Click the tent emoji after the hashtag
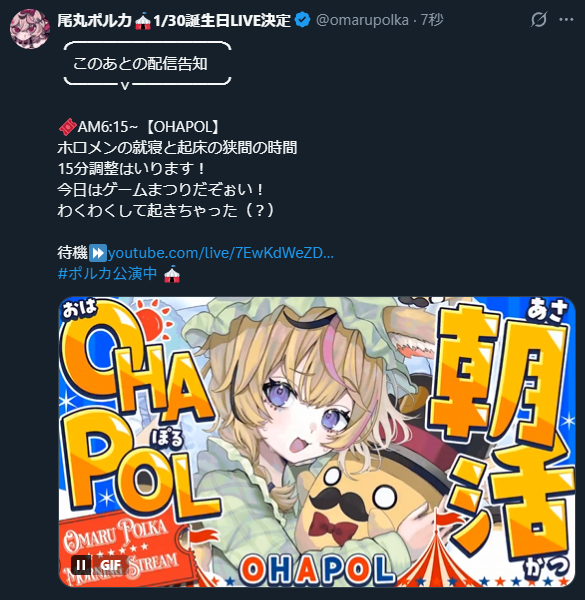 tap(172, 274)
